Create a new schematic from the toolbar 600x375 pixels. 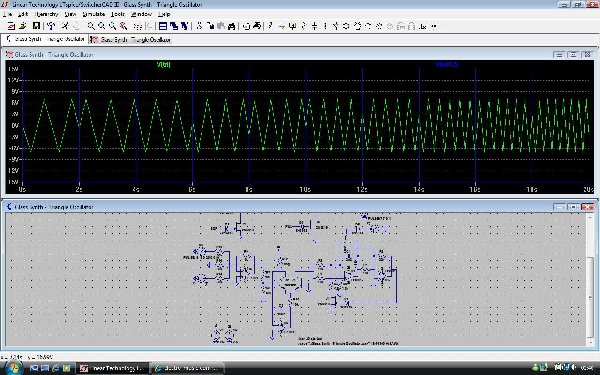point(11,26)
